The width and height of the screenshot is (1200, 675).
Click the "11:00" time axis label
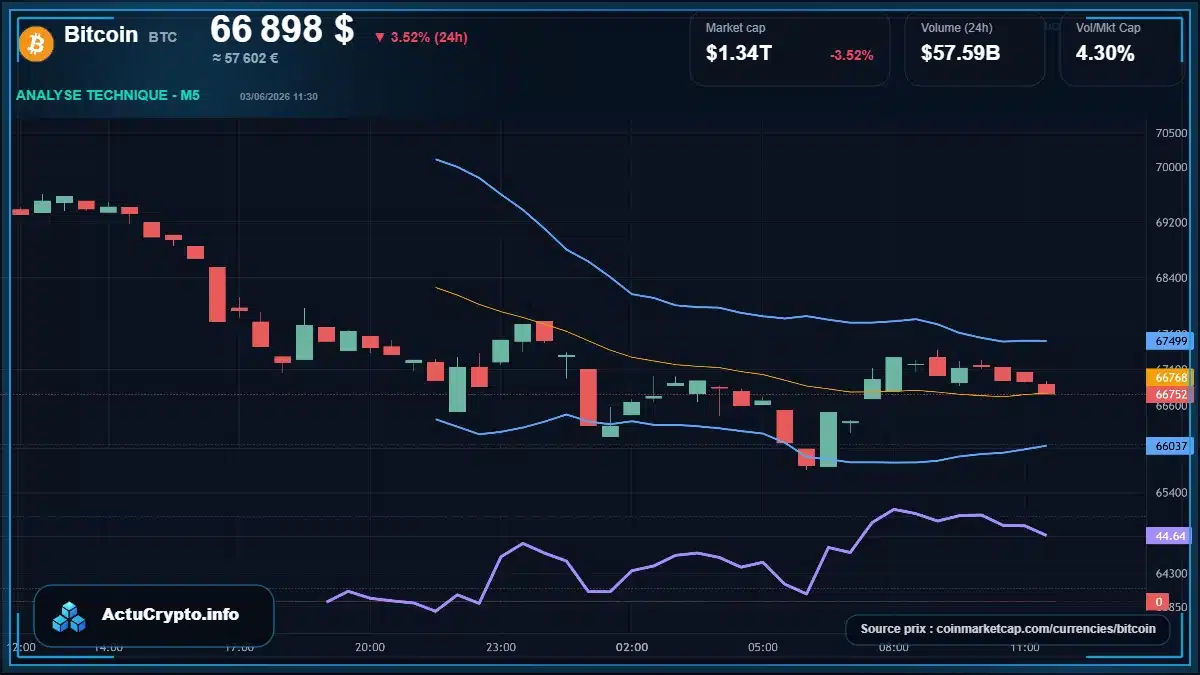pos(1024,647)
